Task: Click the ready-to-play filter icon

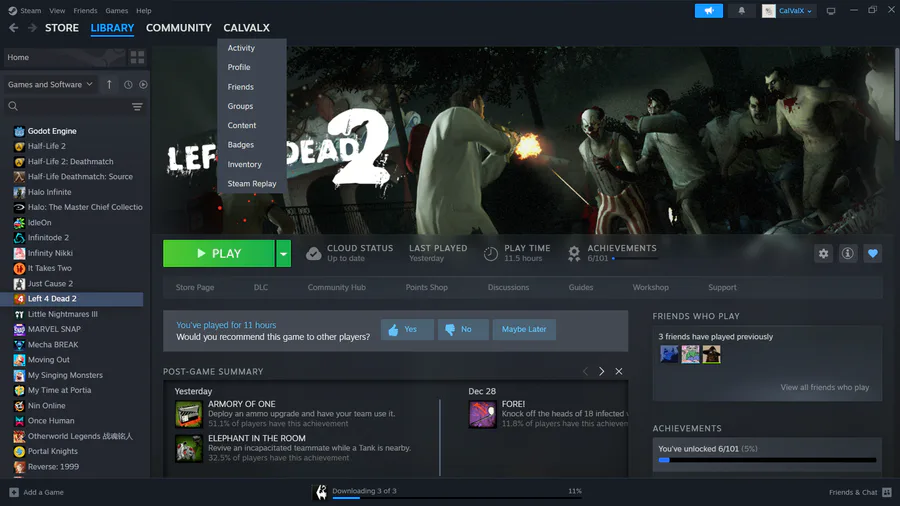Action: [143, 84]
